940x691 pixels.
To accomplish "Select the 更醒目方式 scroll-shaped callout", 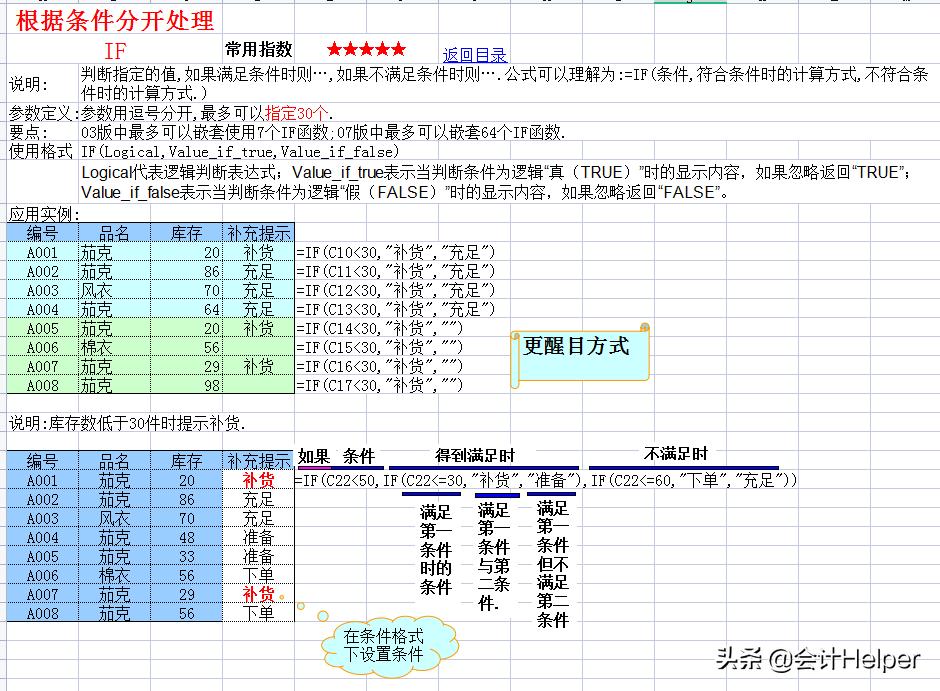I will tap(577, 347).
